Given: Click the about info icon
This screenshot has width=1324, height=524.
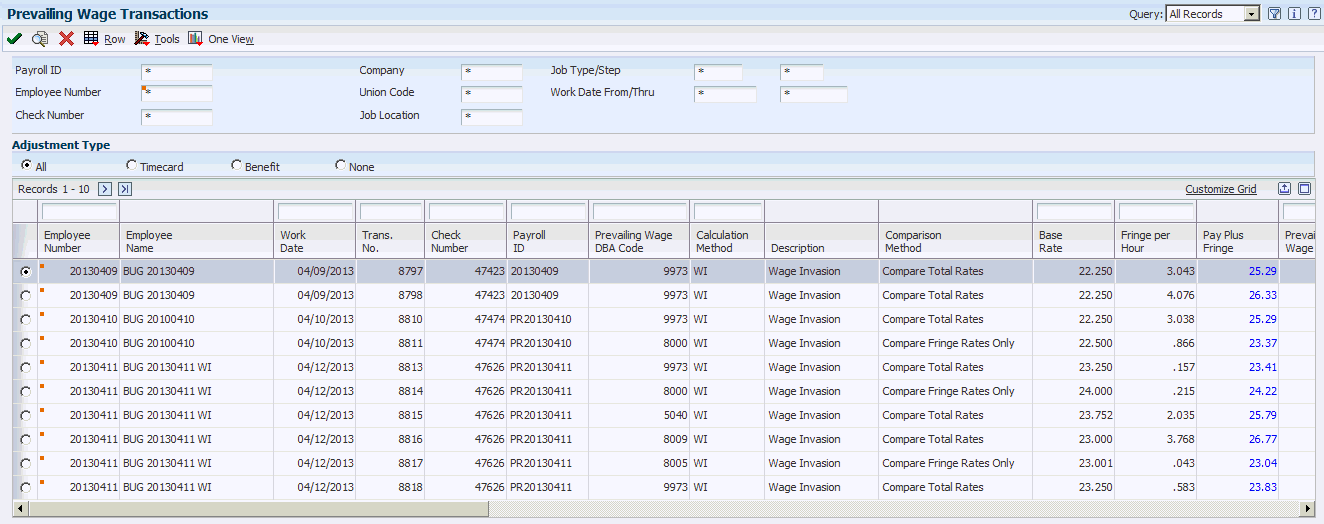Looking at the screenshot, I should pyautogui.click(x=1293, y=14).
